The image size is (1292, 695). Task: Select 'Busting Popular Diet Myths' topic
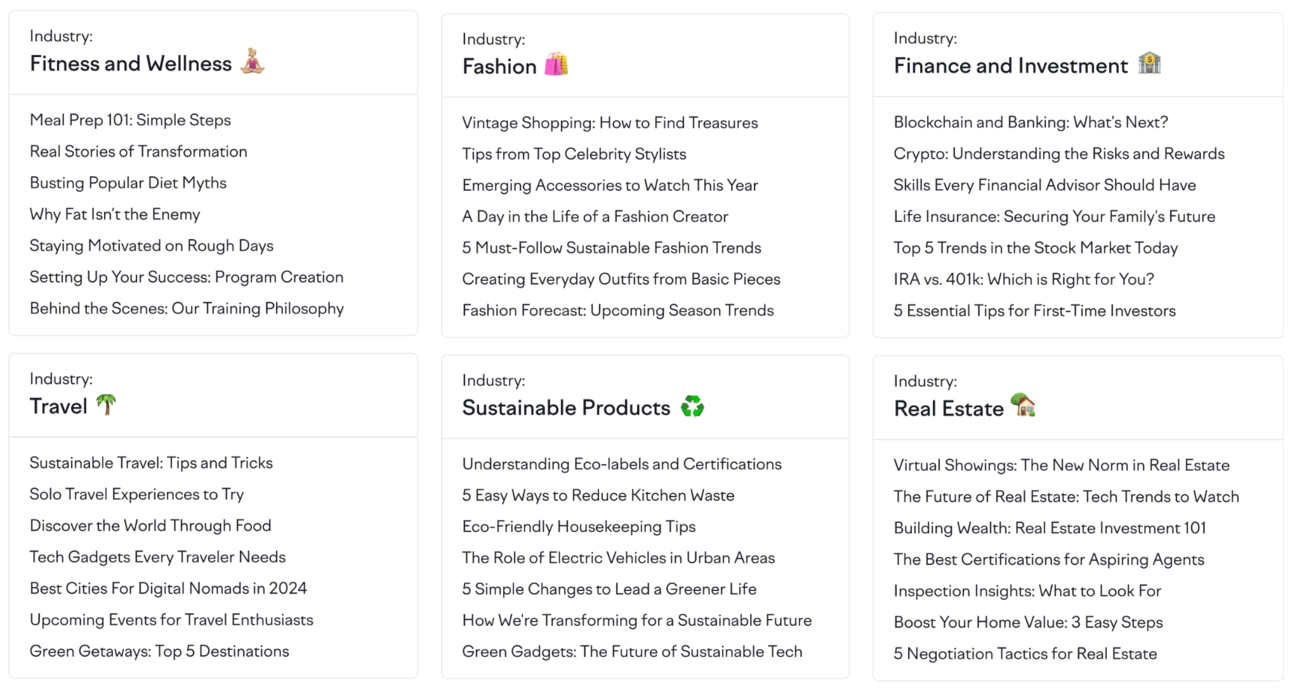pos(128,183)
